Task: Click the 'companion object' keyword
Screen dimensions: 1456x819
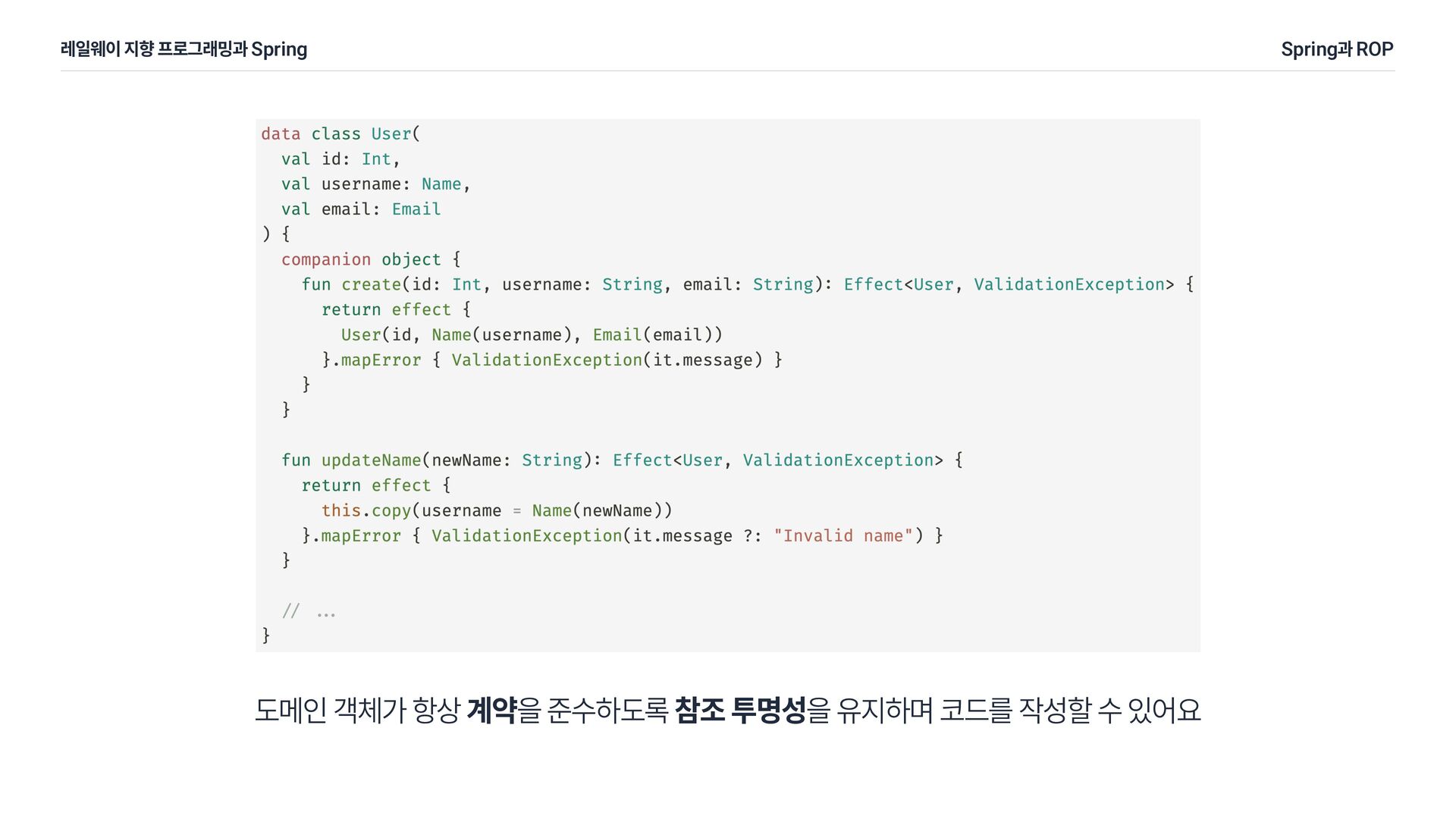Action: coord(361,259)
